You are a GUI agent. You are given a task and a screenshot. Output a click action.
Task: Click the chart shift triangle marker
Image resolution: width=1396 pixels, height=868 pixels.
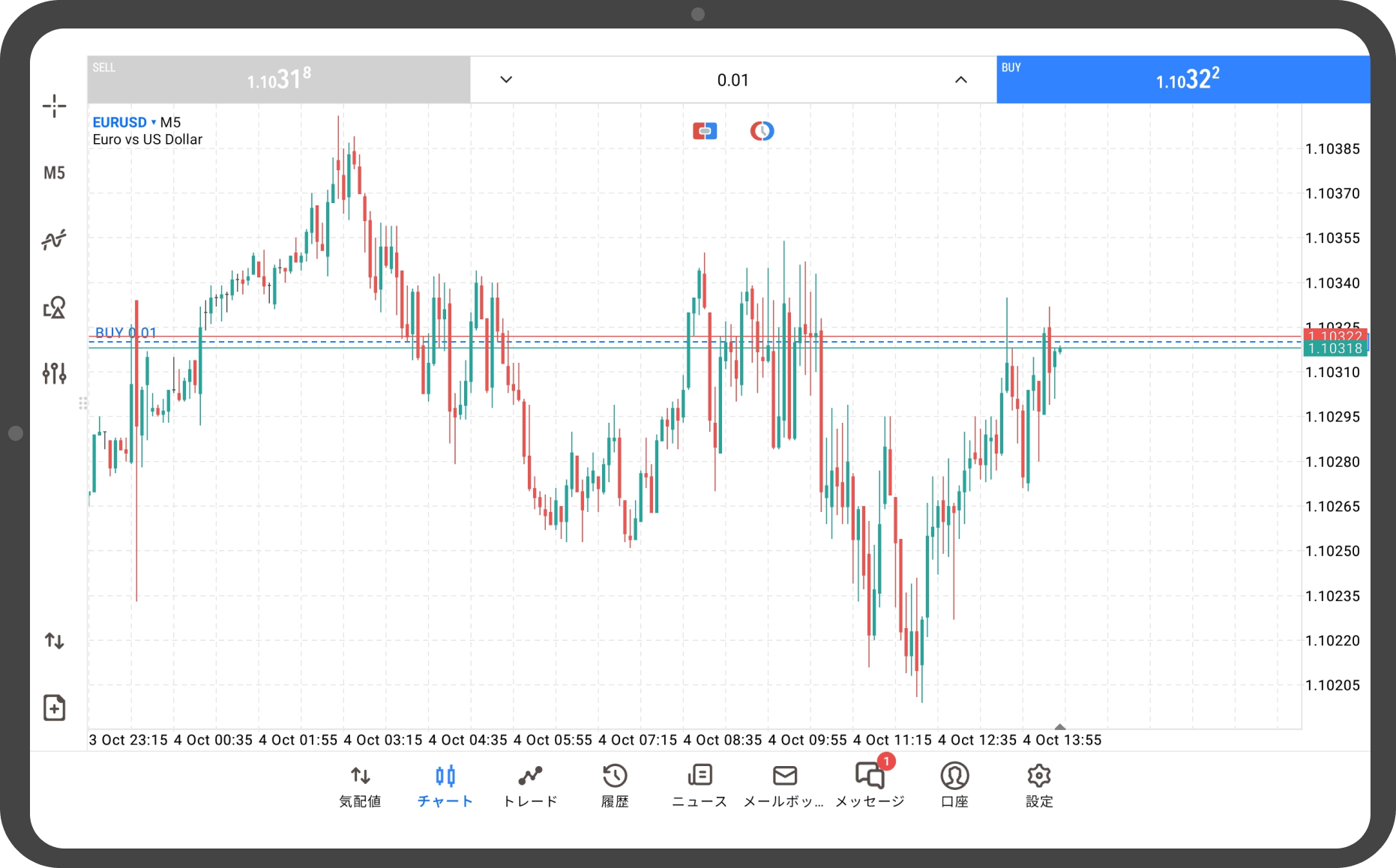[1060, 726]
